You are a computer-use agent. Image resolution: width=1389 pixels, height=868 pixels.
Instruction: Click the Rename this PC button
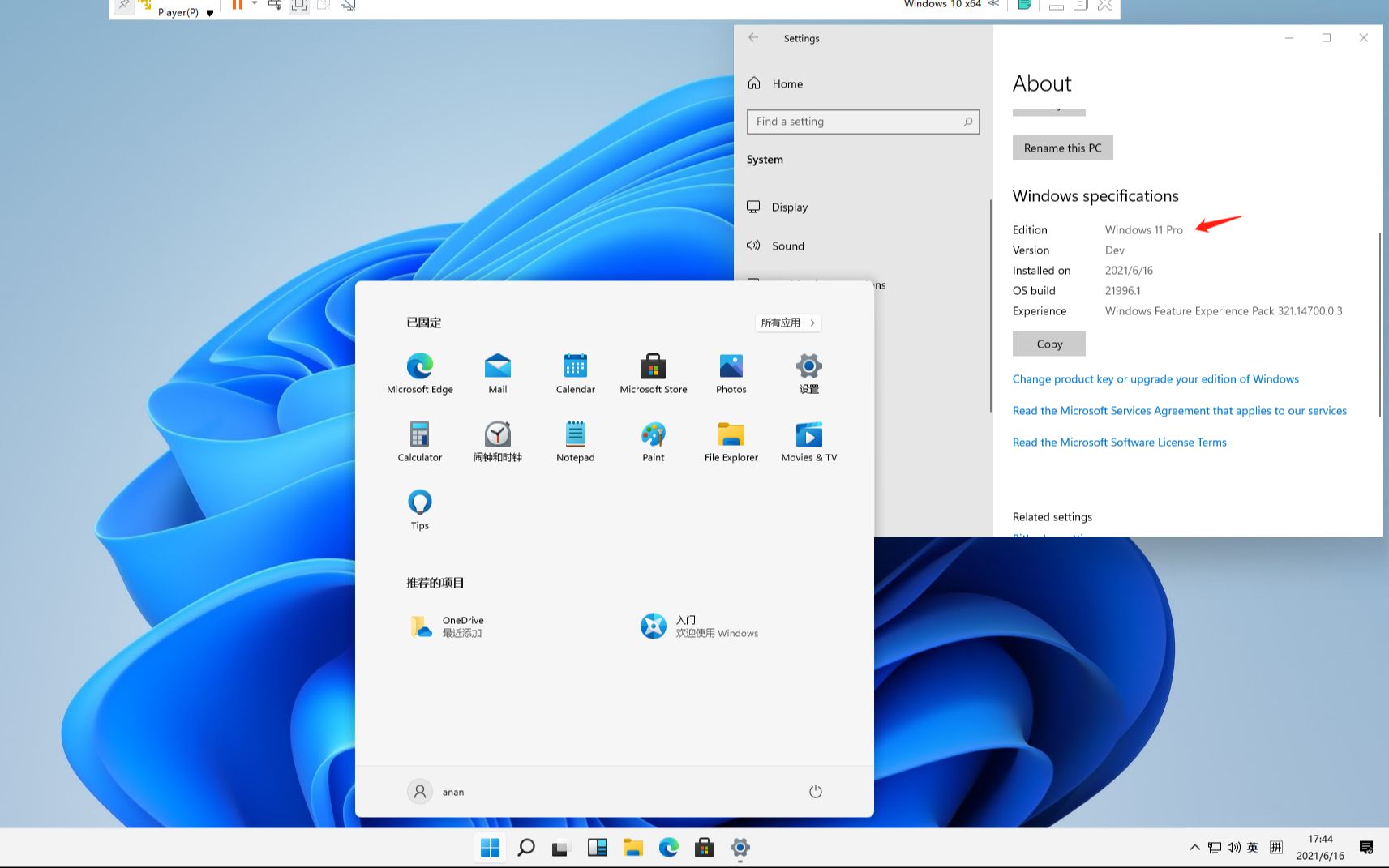pyautogui.click(x=1062, y=148)
